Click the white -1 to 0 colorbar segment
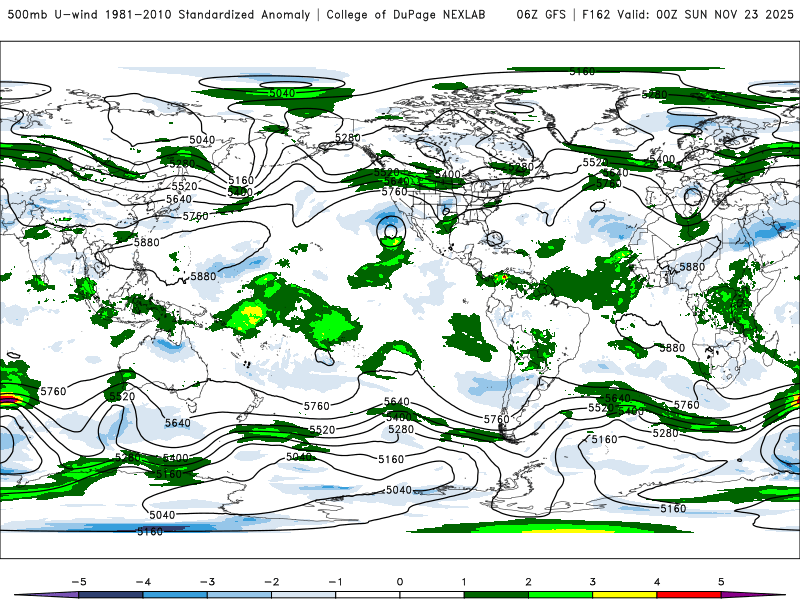Screen dimensions: 800x600 pos(368,595)
